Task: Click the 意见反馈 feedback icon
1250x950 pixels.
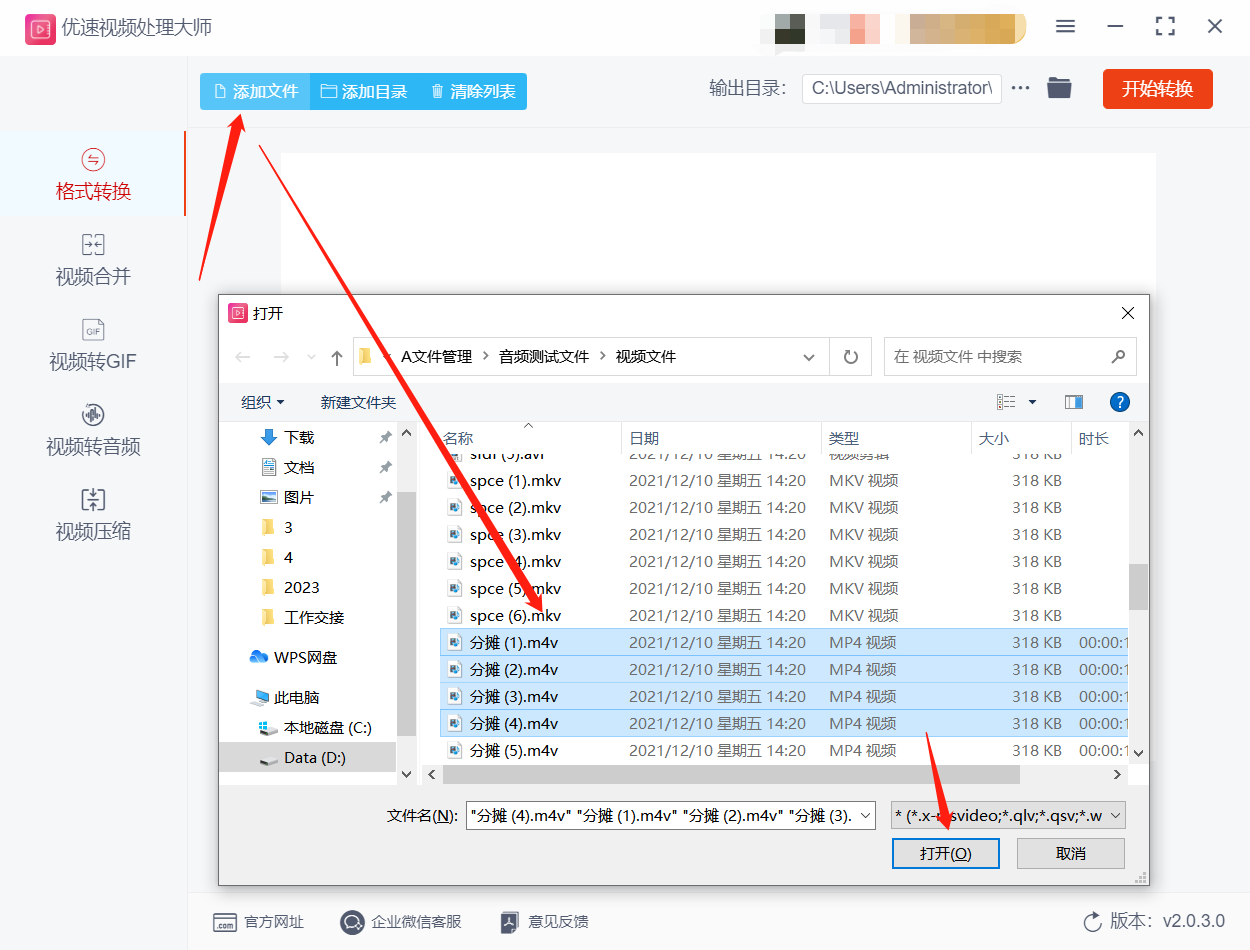Action: click(x=509, y=922)
